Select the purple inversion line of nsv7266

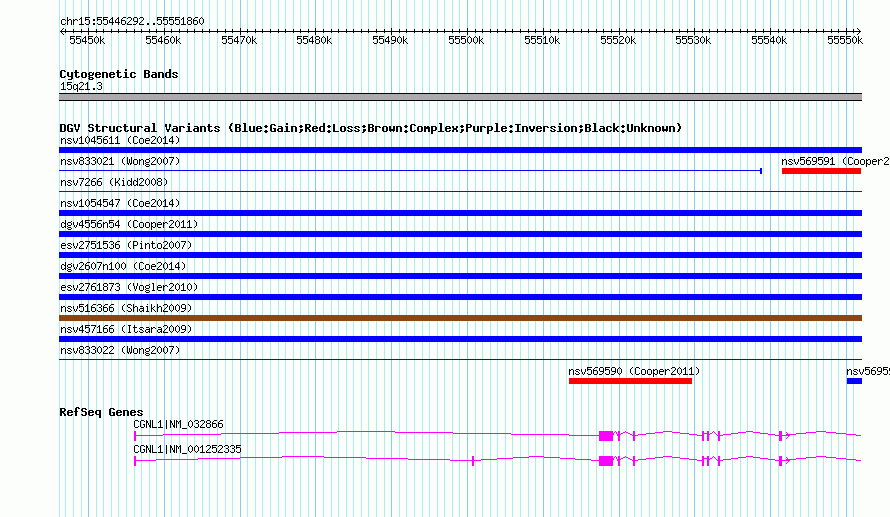click(460, 192)
